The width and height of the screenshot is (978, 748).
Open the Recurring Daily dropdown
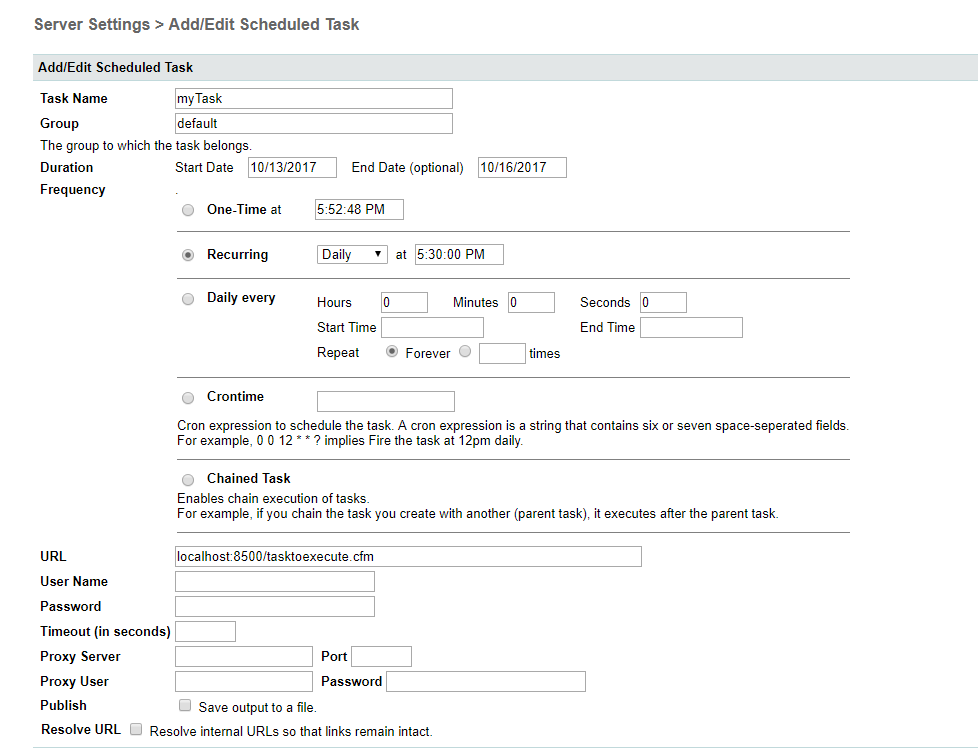352,255
